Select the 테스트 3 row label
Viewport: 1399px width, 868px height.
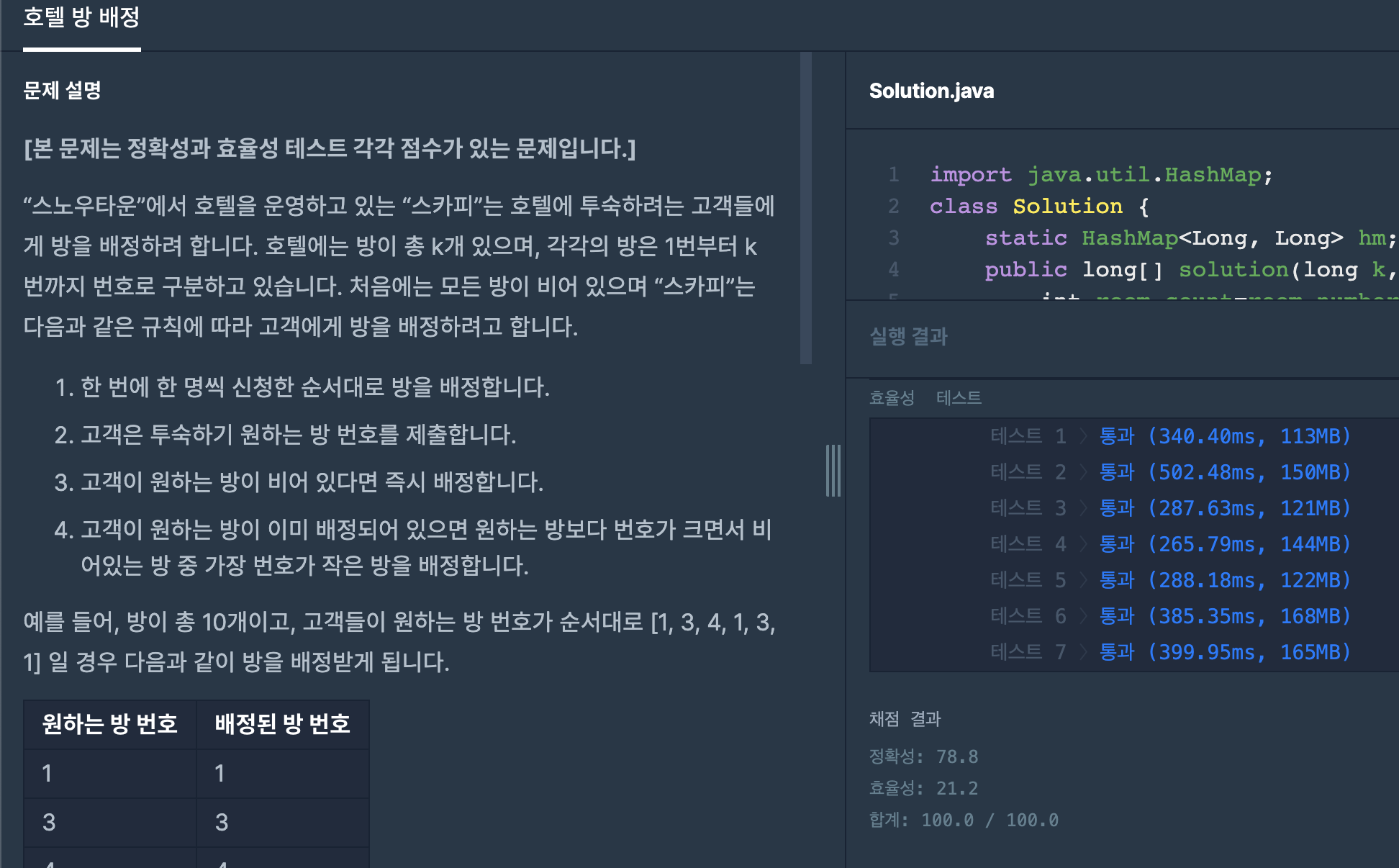(x=1028, y=508)
